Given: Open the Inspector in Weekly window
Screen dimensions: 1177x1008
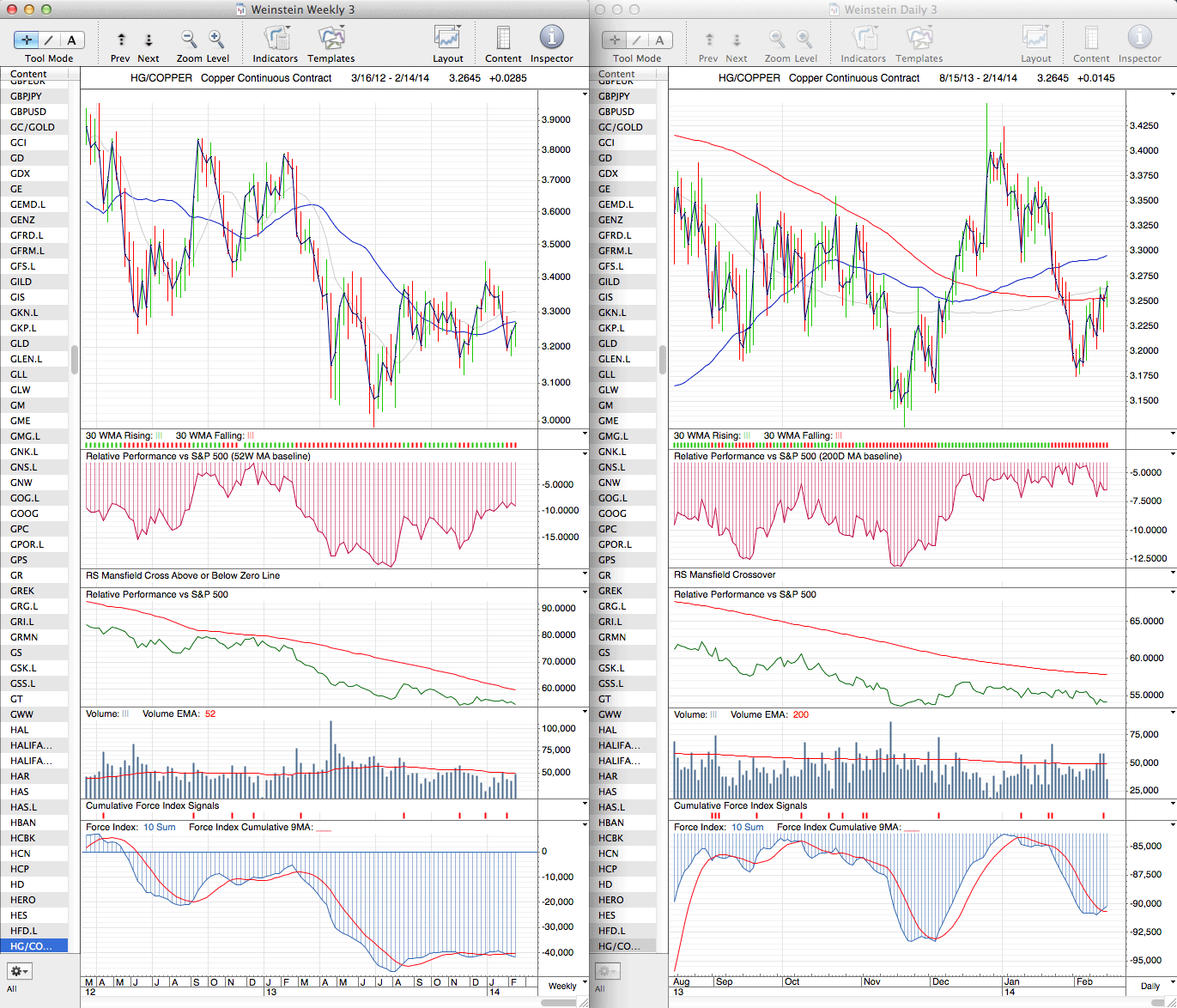Looking at the screenshot, I should point(551,38).
